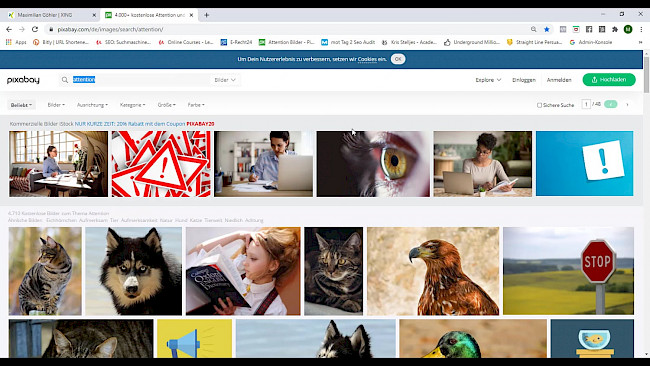This screenshot has width=650, height=366.
Task: Click Anmelden
Action: point(559,80)
